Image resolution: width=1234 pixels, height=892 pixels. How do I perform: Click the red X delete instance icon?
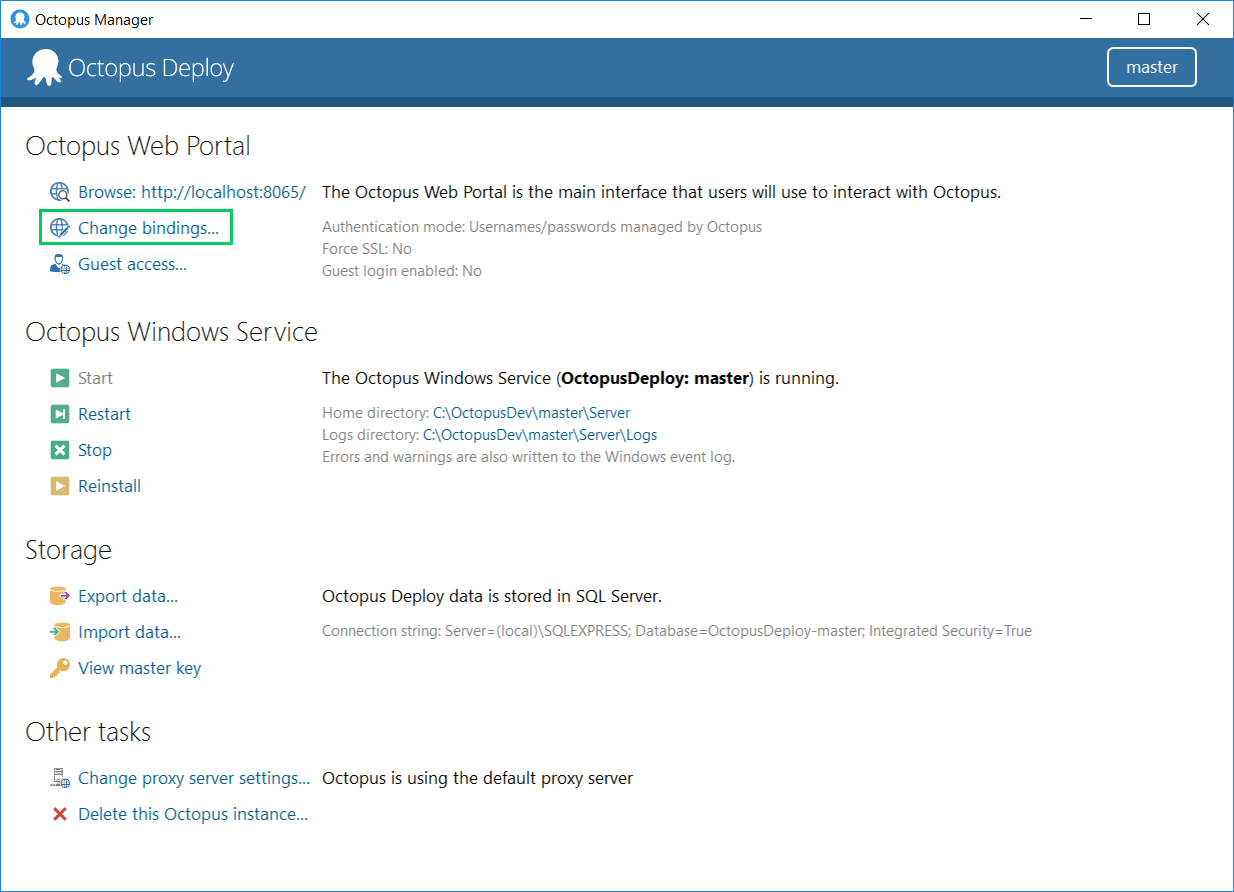(x=60, y=814)
